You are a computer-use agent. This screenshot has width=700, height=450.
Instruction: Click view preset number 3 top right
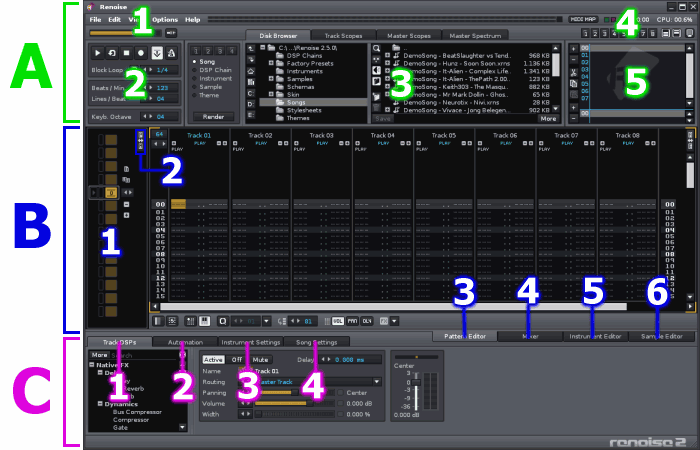point(604,33)
